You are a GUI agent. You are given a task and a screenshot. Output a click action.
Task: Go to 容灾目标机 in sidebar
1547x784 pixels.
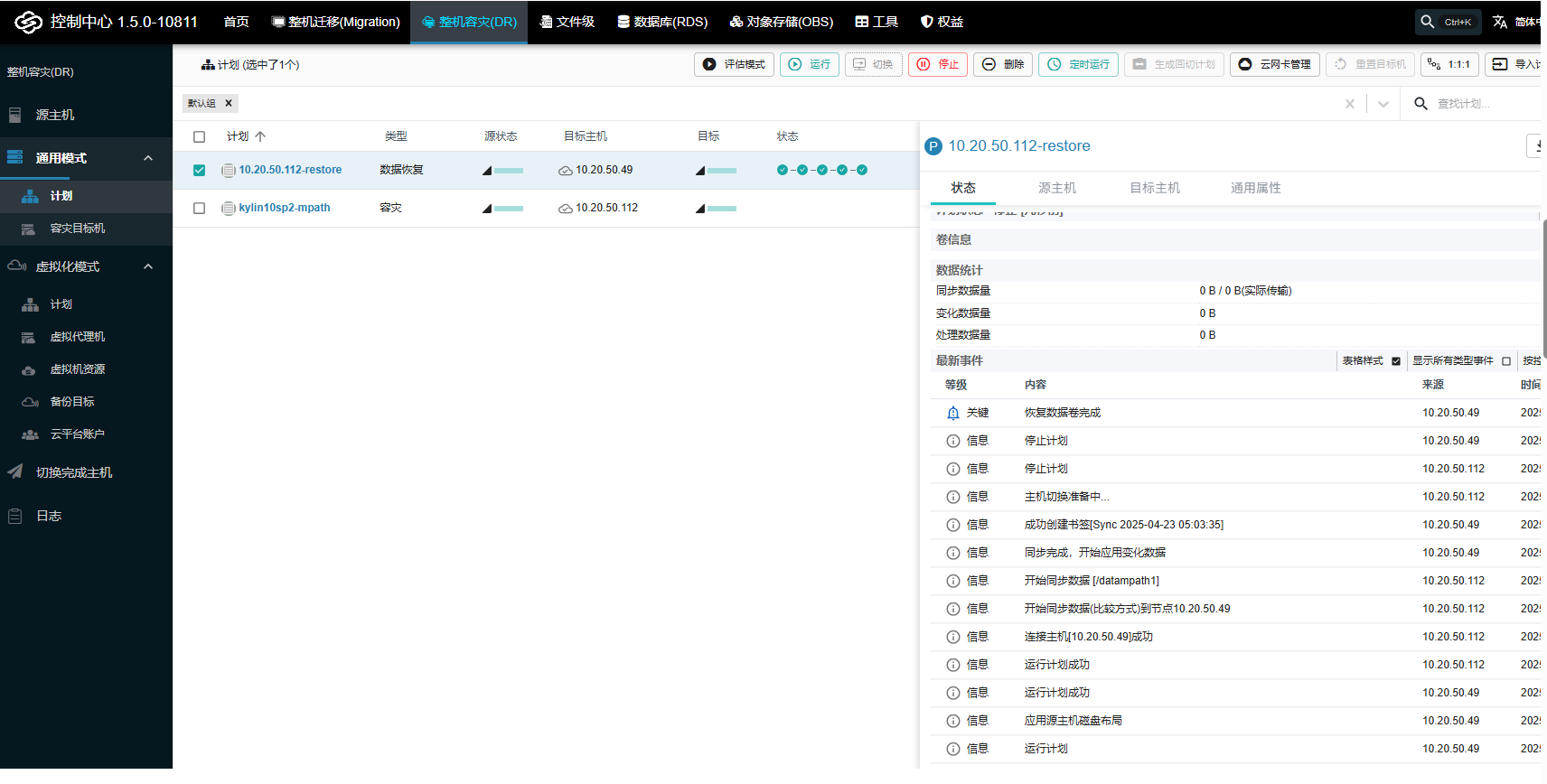(x=78, y=229)
